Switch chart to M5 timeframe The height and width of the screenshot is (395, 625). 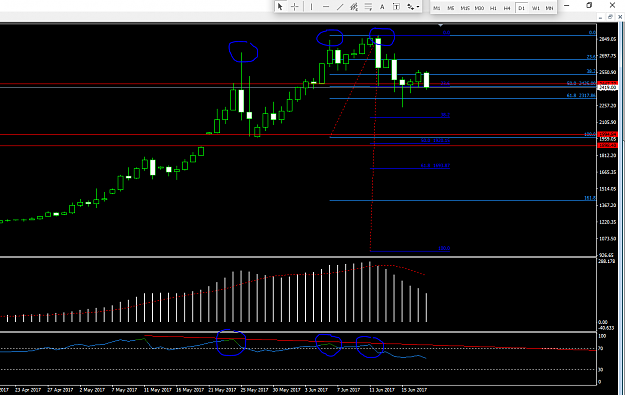pos(451,8)
